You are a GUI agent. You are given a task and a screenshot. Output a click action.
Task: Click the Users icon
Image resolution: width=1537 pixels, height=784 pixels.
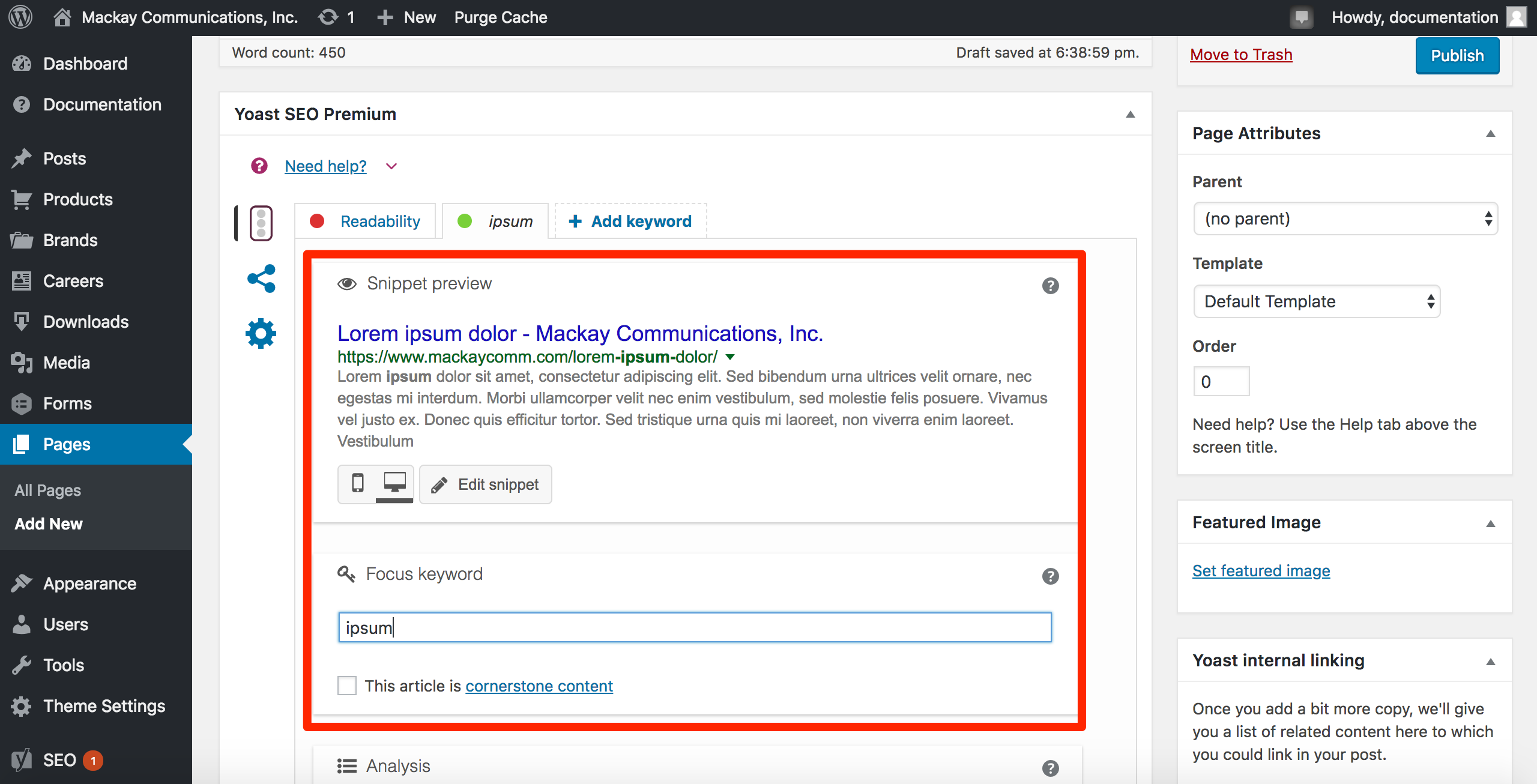[22, 624]
